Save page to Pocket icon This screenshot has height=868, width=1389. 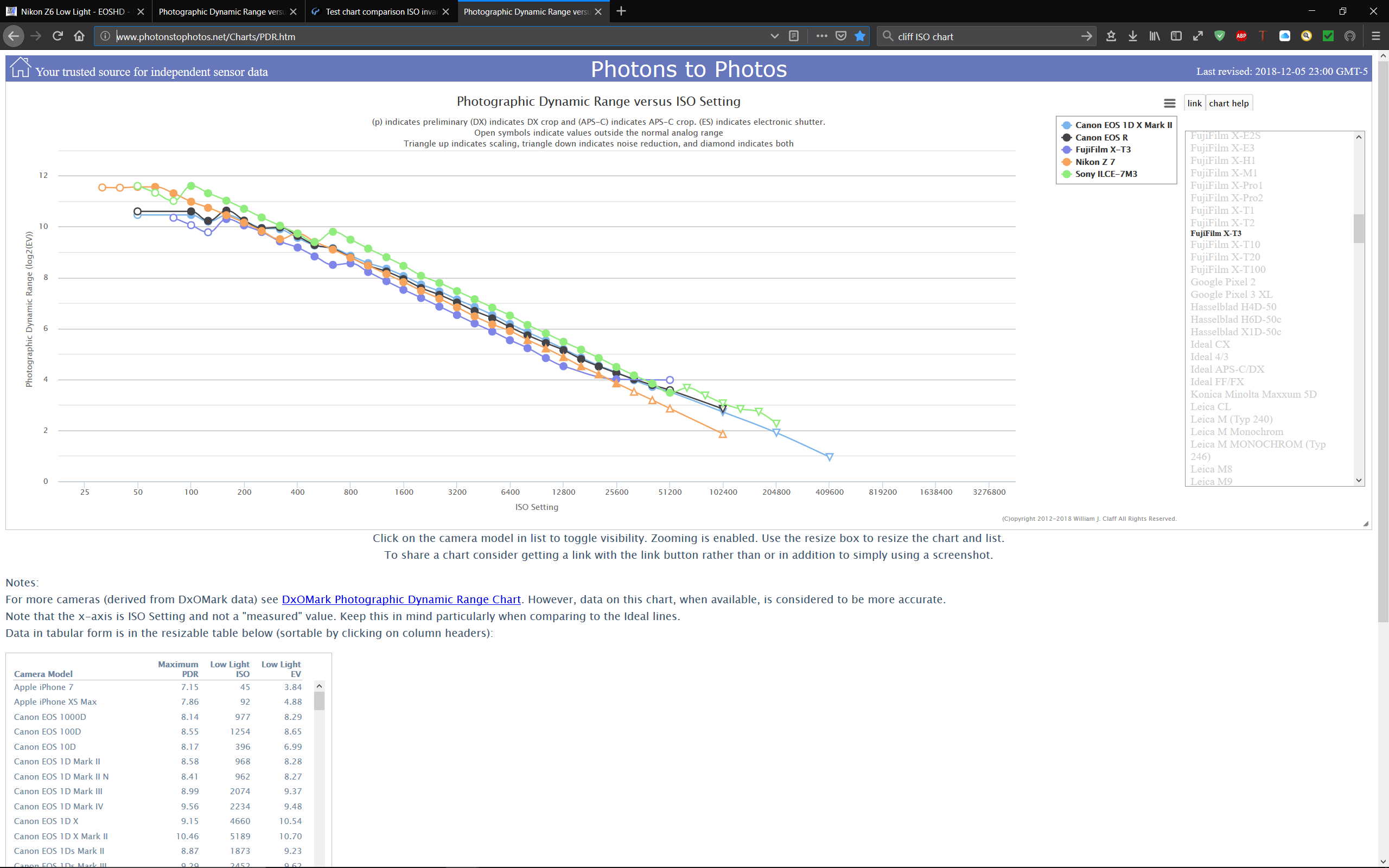[x=841, y=36]
